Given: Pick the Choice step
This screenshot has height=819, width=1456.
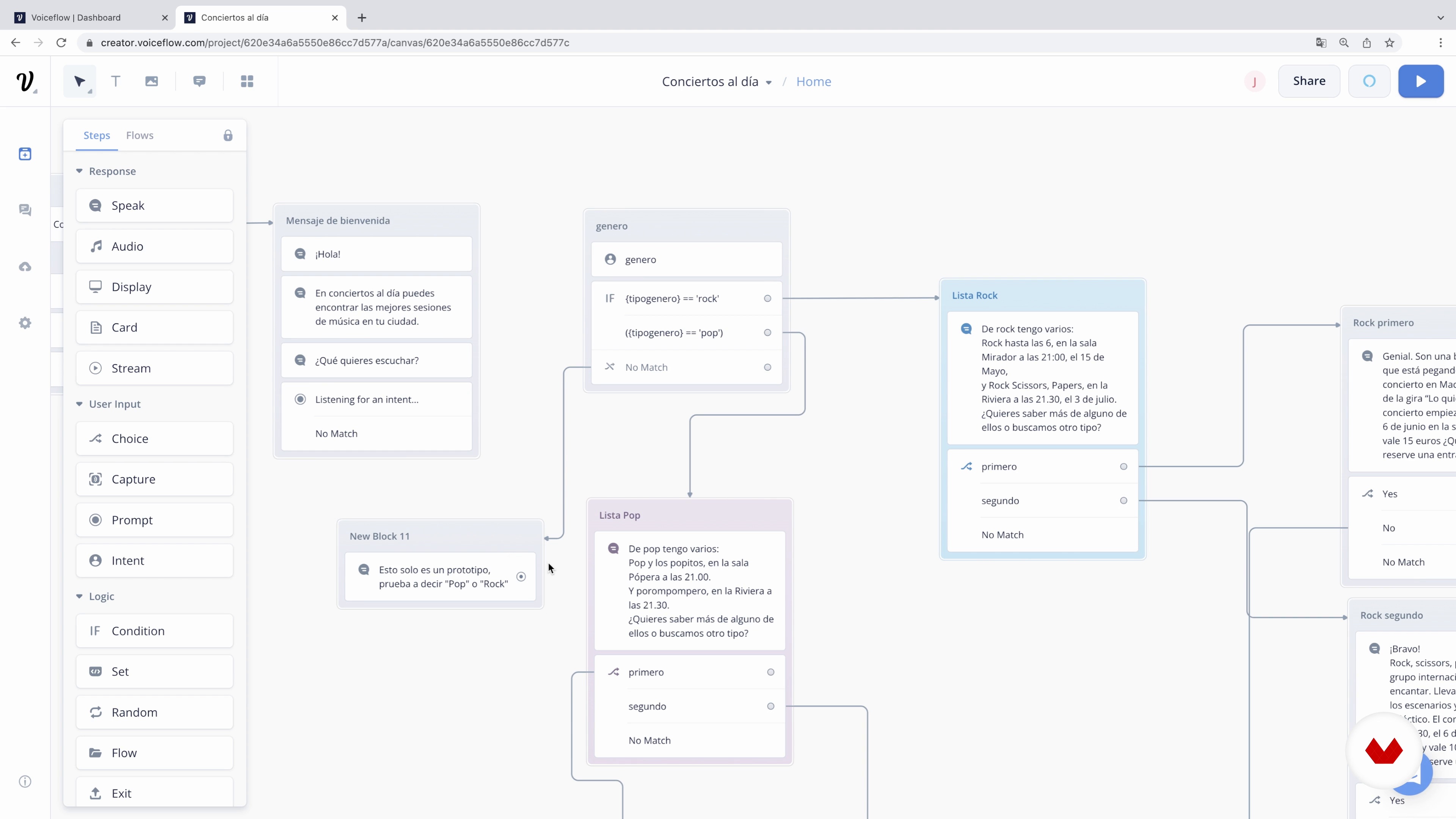Looking at the screenshot, I should (154, 439).
